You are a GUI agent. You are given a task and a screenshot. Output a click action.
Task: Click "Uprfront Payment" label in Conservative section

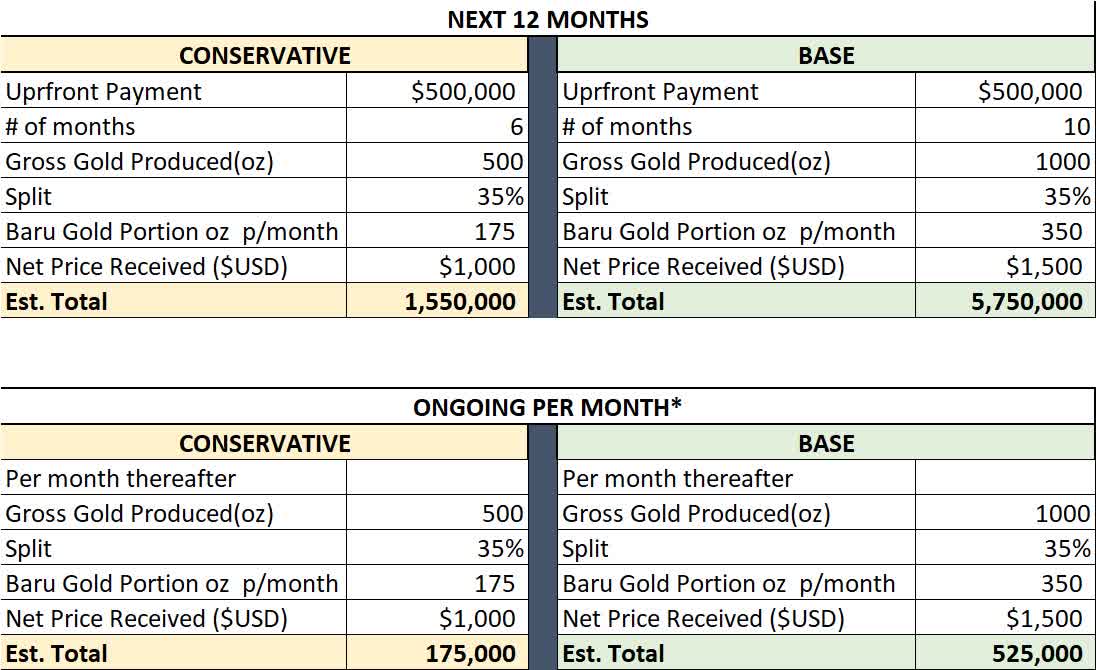(x=104, y=92)
